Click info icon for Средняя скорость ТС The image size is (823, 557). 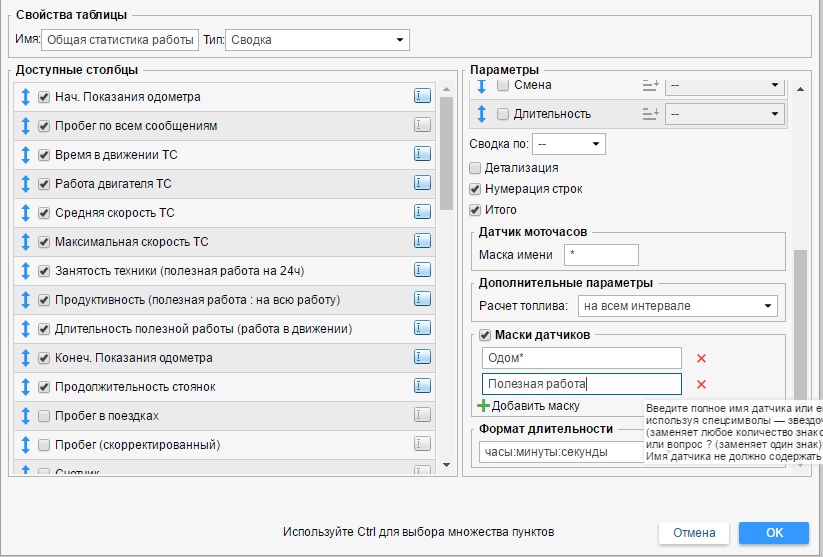(x=422, y=213)
